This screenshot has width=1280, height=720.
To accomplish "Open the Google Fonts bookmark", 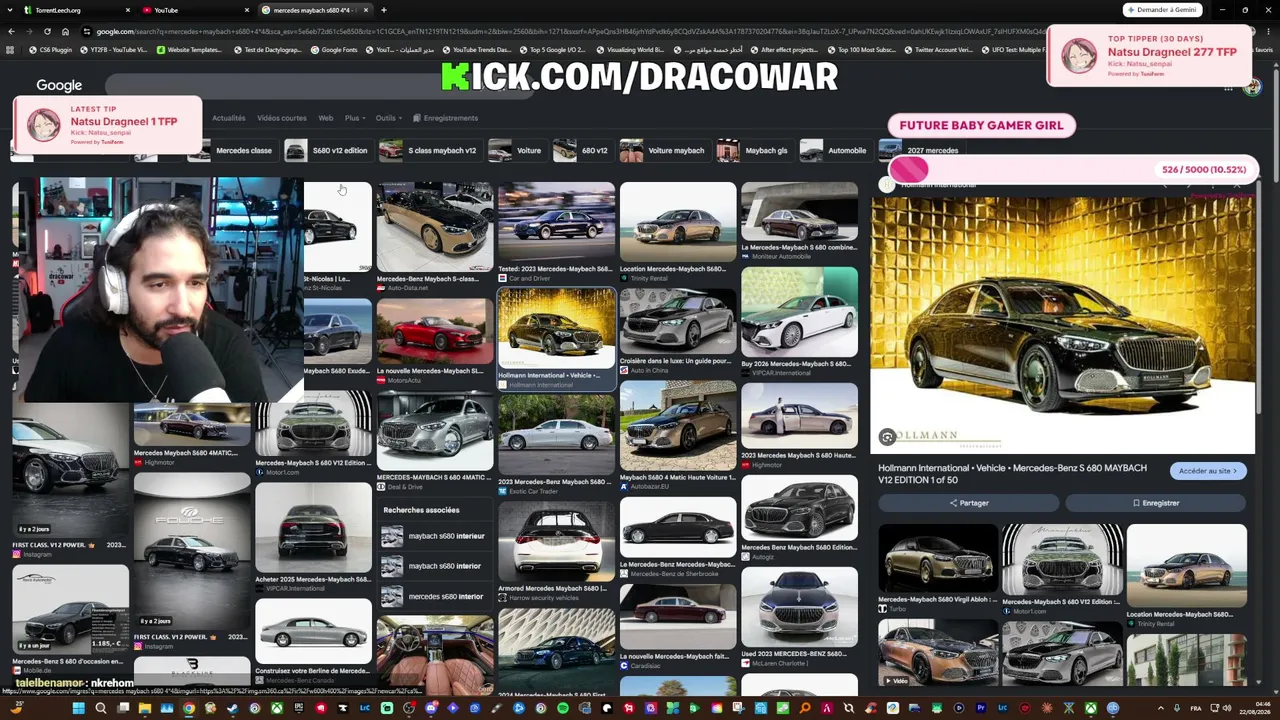I will pyautogui.click(x=333, y=50).
